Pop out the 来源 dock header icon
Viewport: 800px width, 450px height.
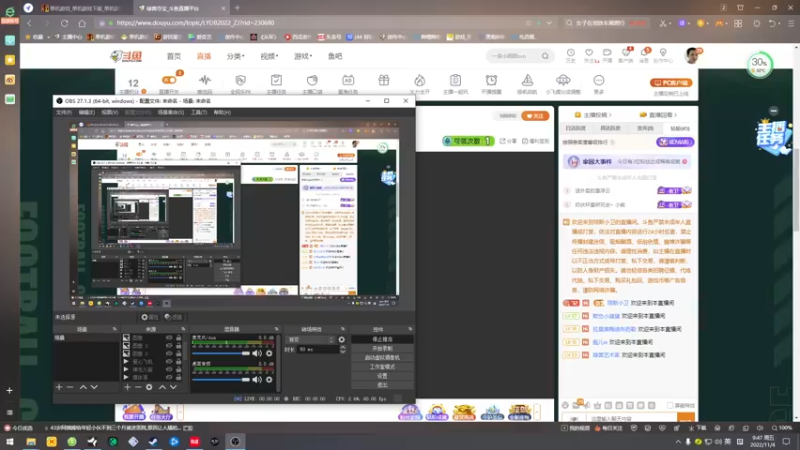tap(183, 329)
